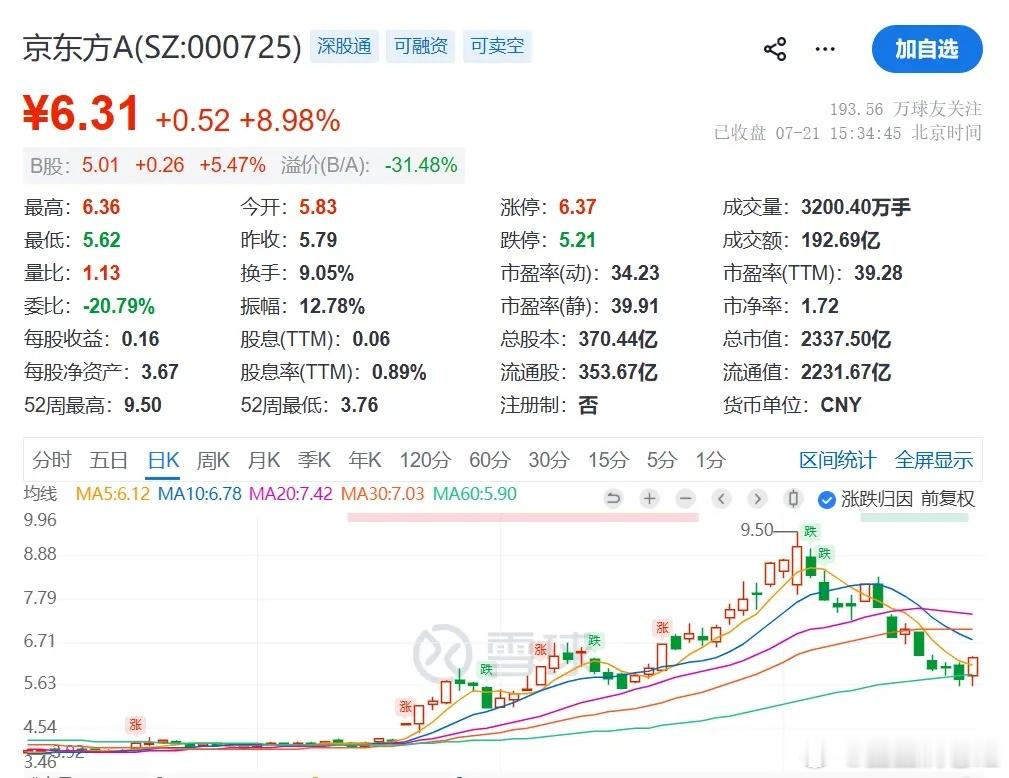Select the 年K chart tab
The image size is (1009, 778).
365,460
